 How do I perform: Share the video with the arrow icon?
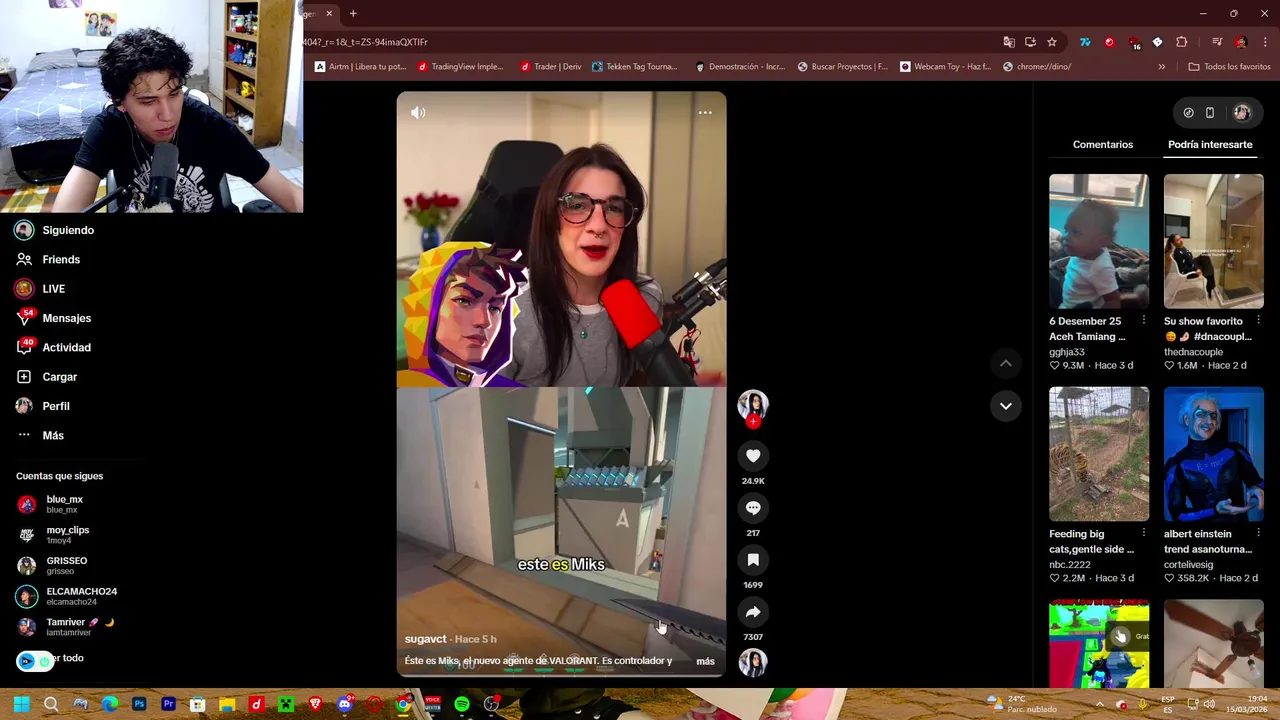(x=753, y=612)
